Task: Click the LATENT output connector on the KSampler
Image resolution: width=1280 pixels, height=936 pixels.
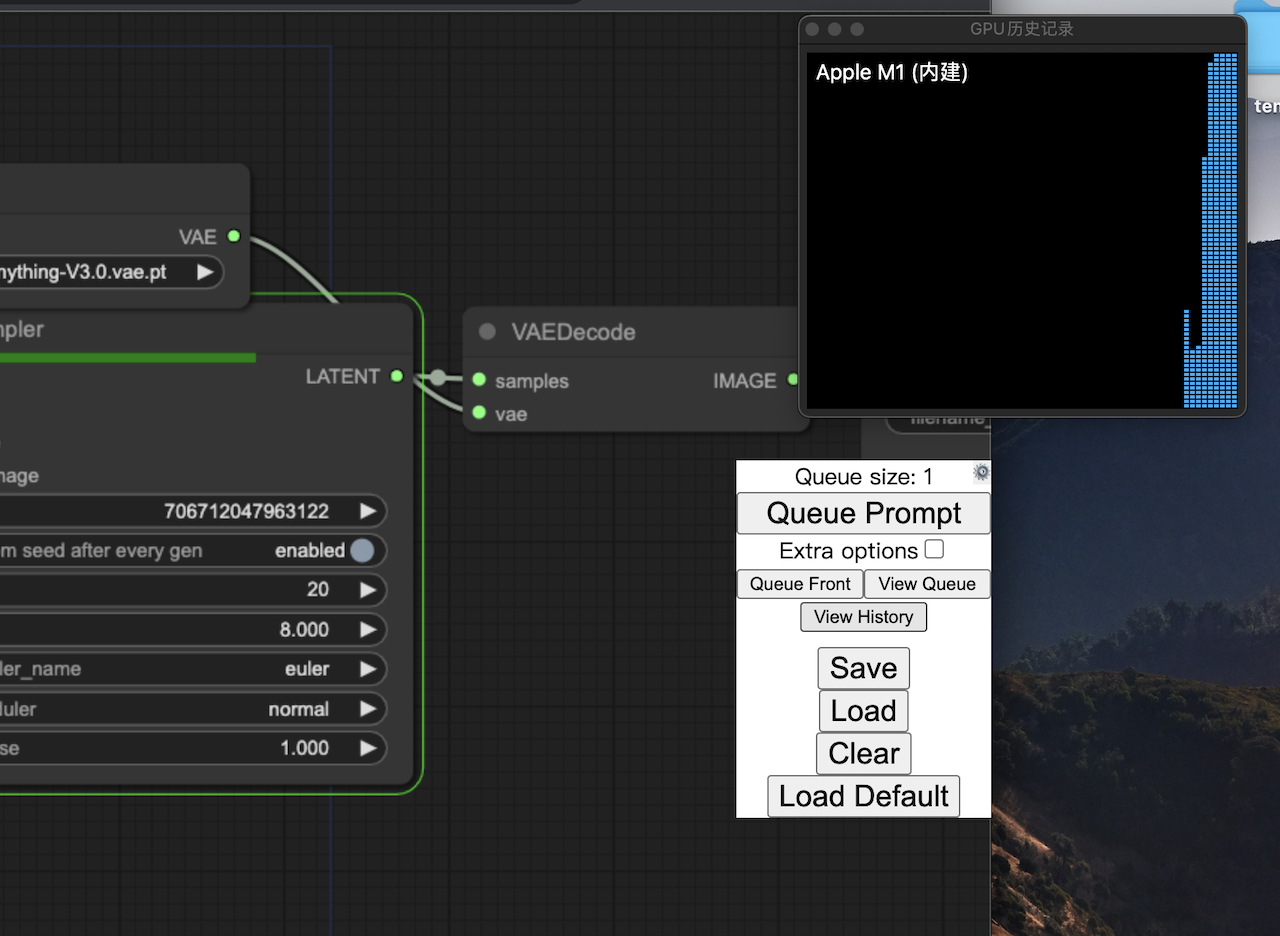Action: (x=396, y=377)
